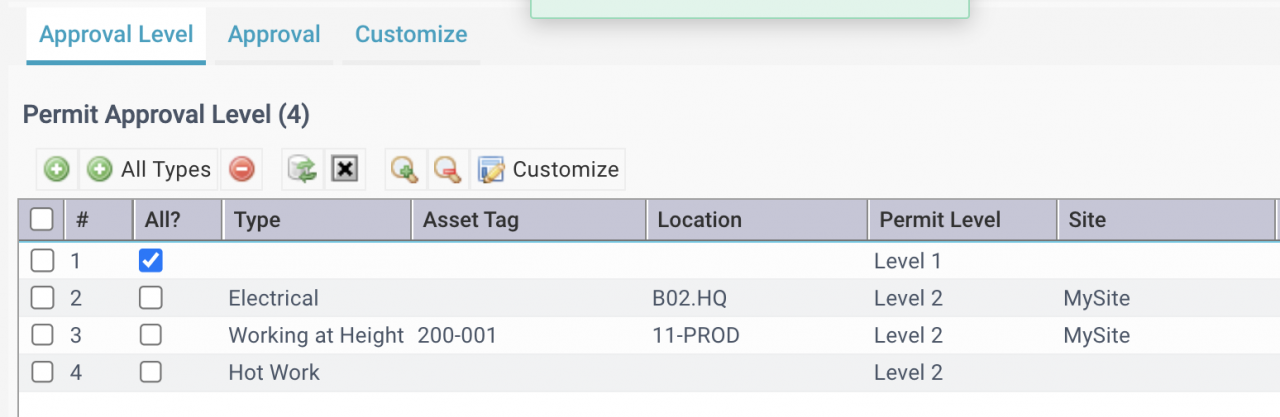
Task: Toggle the select-all checkbox in header
Action: pos(42,219)
